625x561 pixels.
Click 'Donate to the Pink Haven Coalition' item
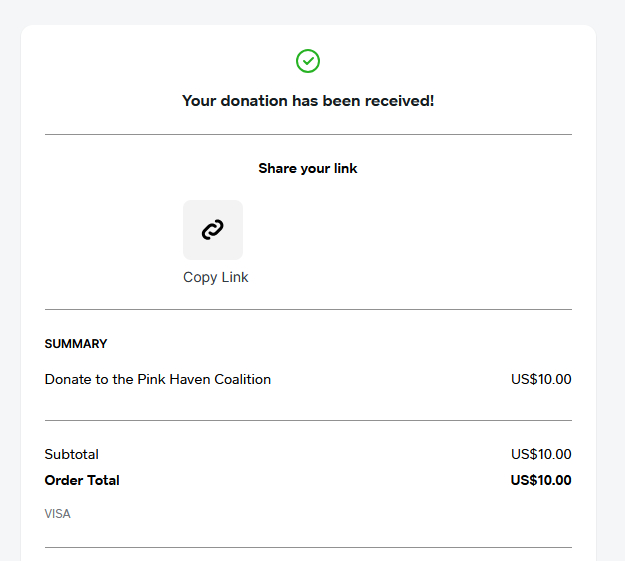pyautogui.click(x=158, y=379)
